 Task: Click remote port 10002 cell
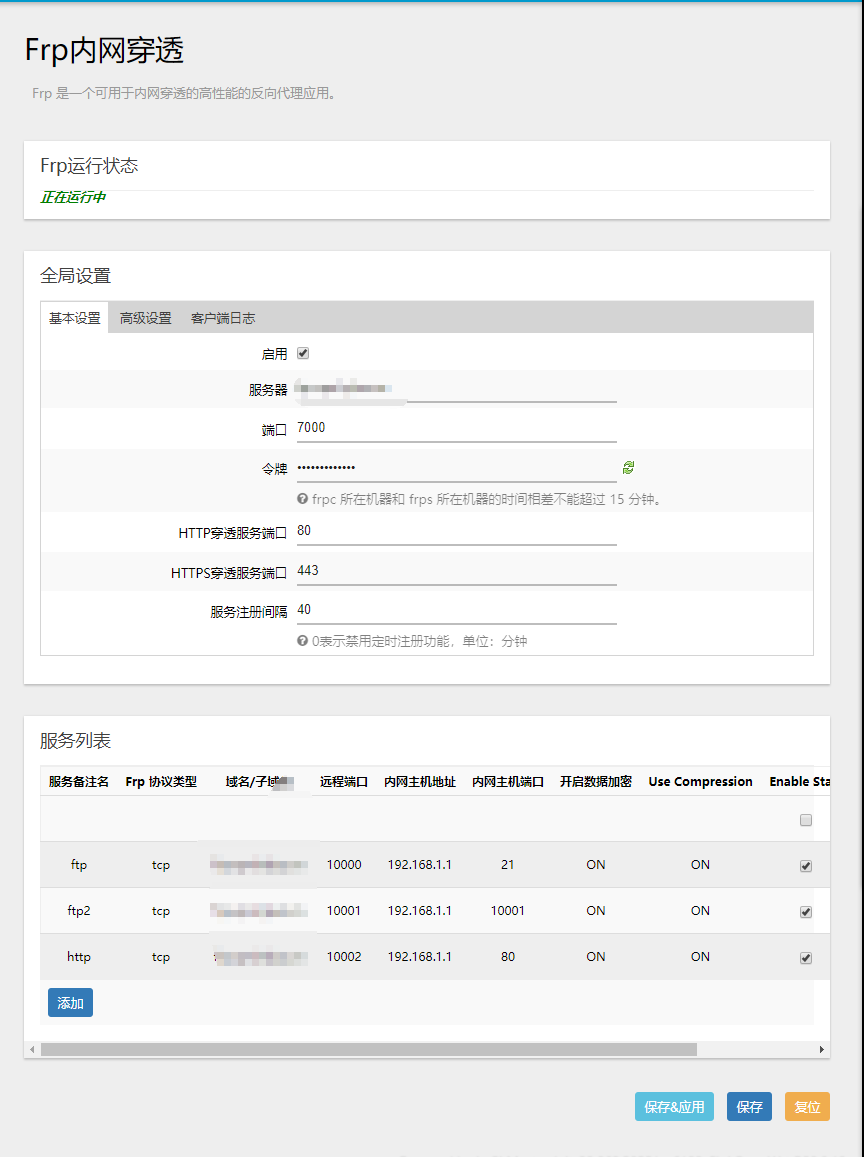pos(344,956)
